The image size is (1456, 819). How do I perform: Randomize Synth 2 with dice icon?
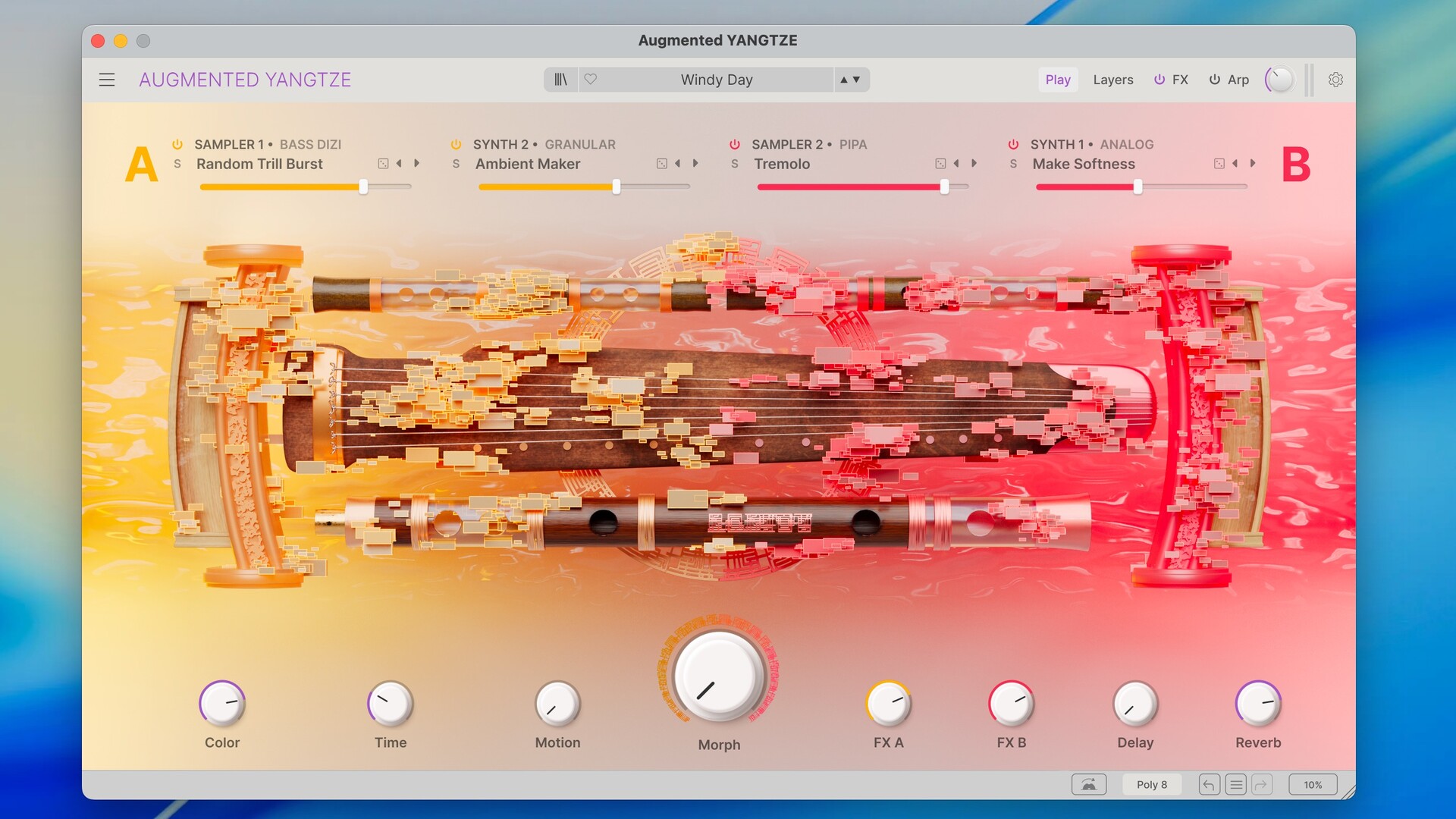(662, 164)
